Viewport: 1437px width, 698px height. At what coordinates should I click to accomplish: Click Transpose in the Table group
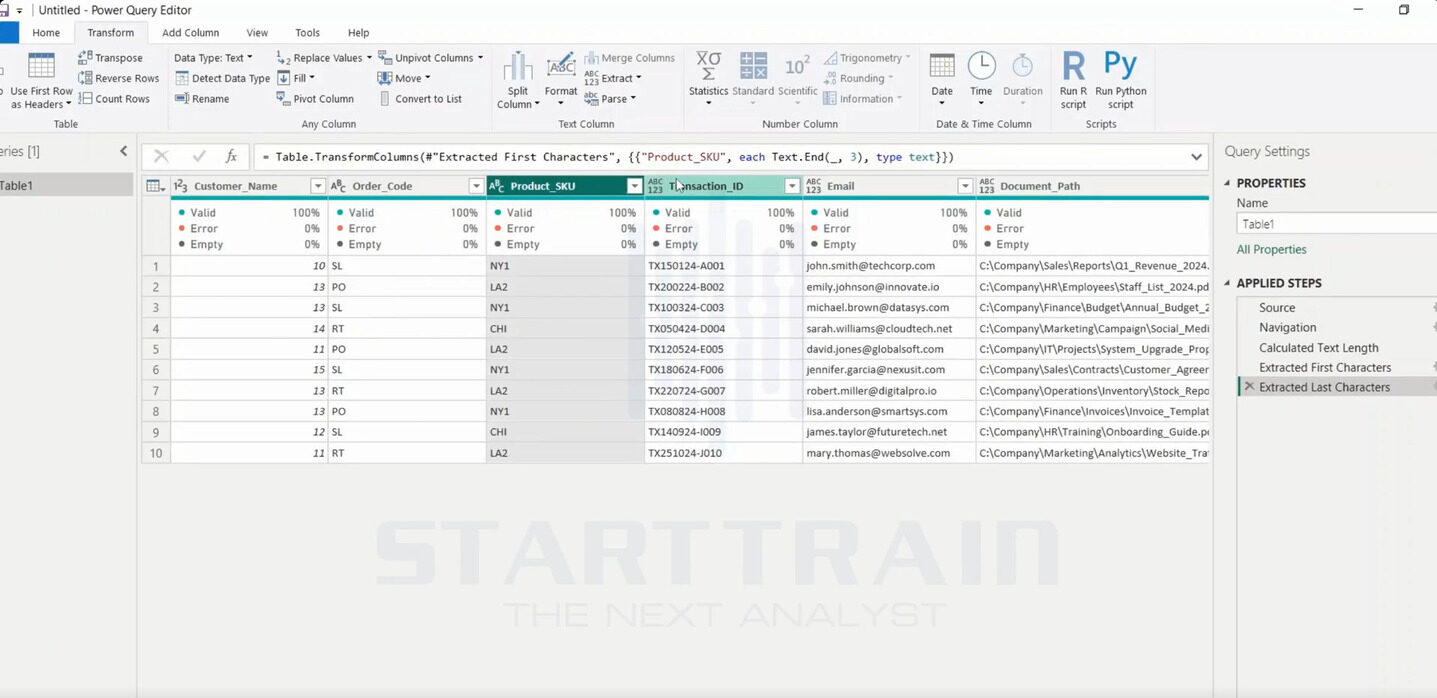point(110,58)
